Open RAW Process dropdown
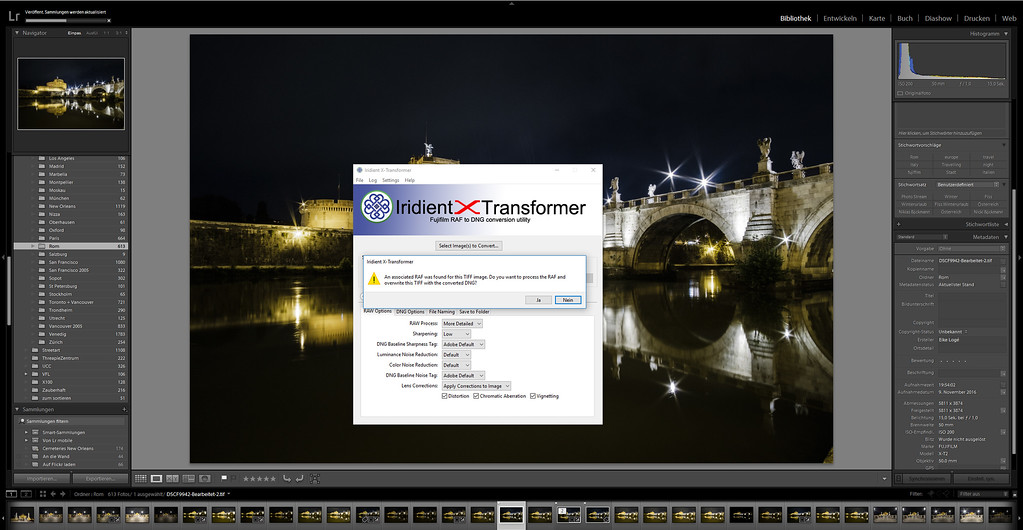This screenshot has height=530, width=1023. click(463, 323)
